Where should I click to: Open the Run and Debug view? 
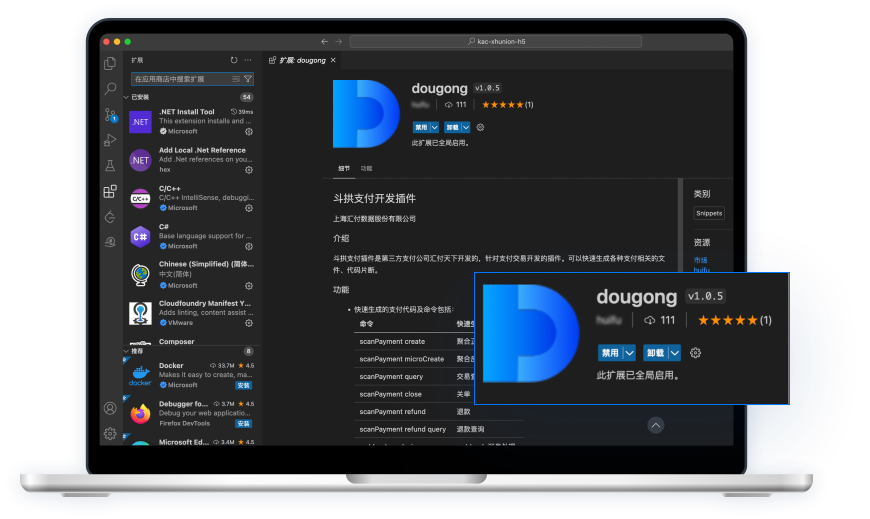[x=110, y=140]
